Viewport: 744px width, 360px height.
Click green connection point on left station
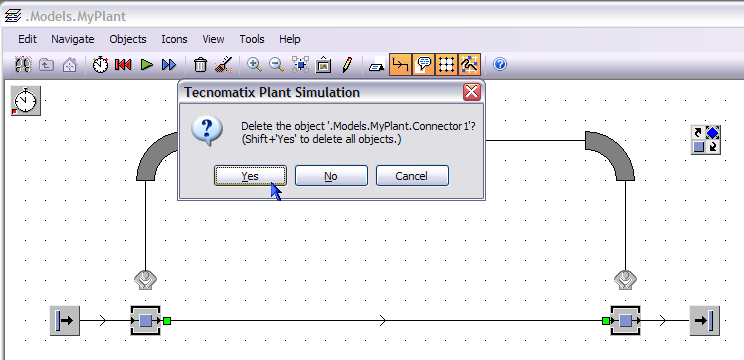point(167,321)
